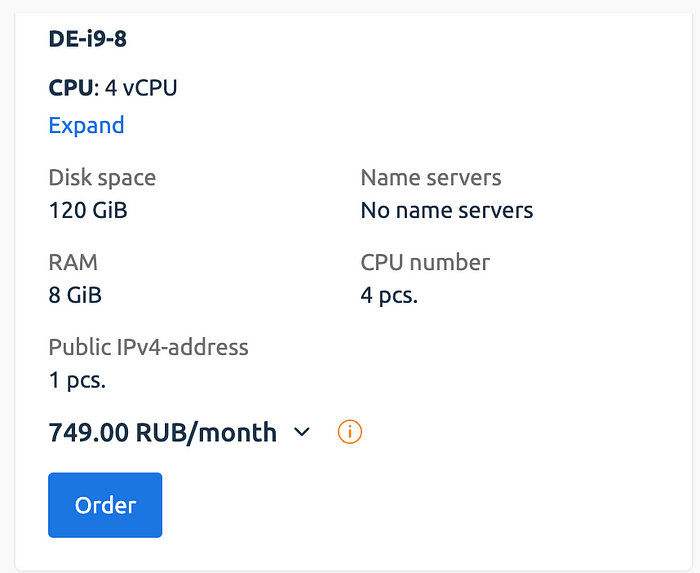
Task: Click the Public IPv4-address label
Action: tap(148, 348)
